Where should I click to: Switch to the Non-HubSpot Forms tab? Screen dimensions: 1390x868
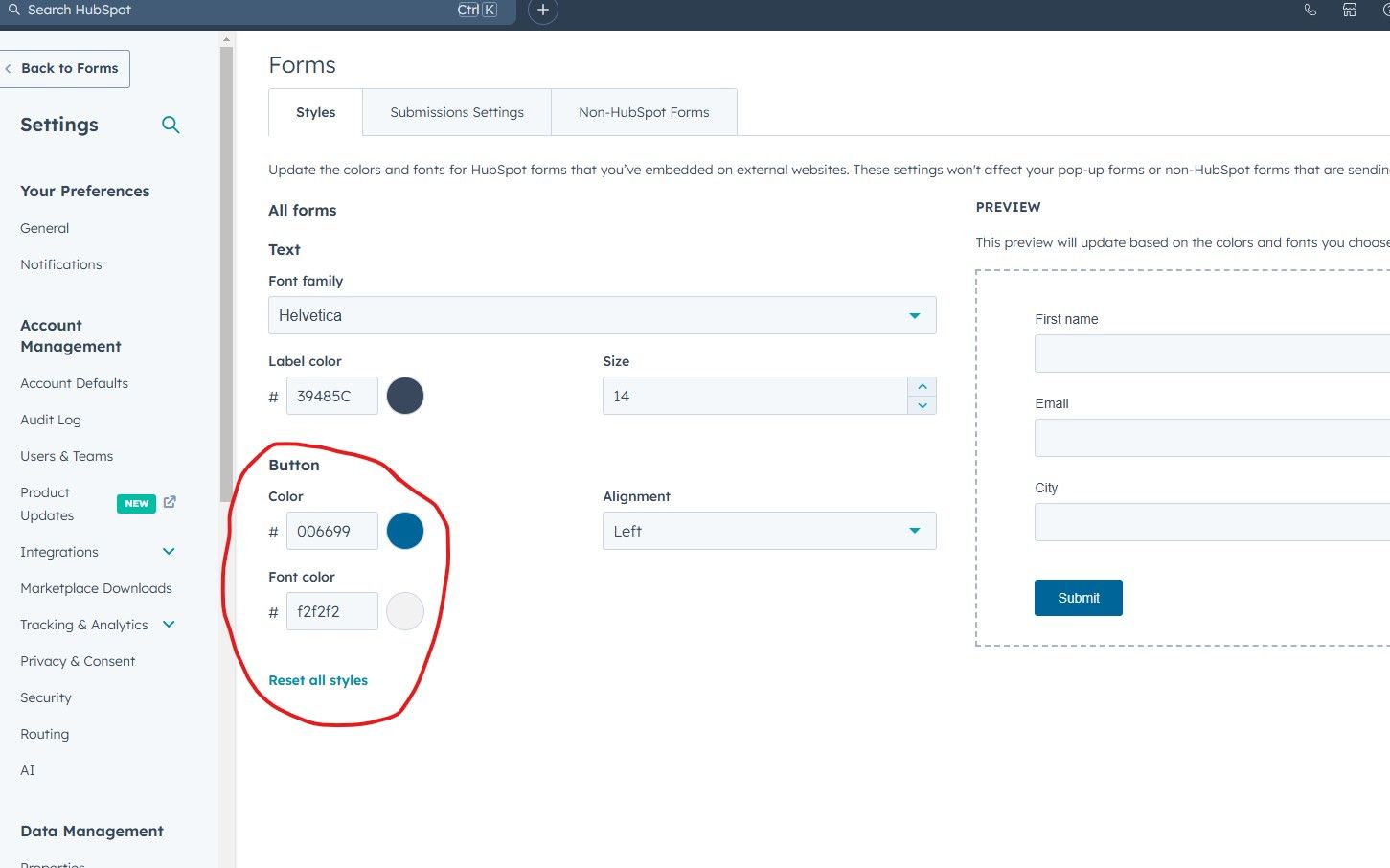pos(643,112)
